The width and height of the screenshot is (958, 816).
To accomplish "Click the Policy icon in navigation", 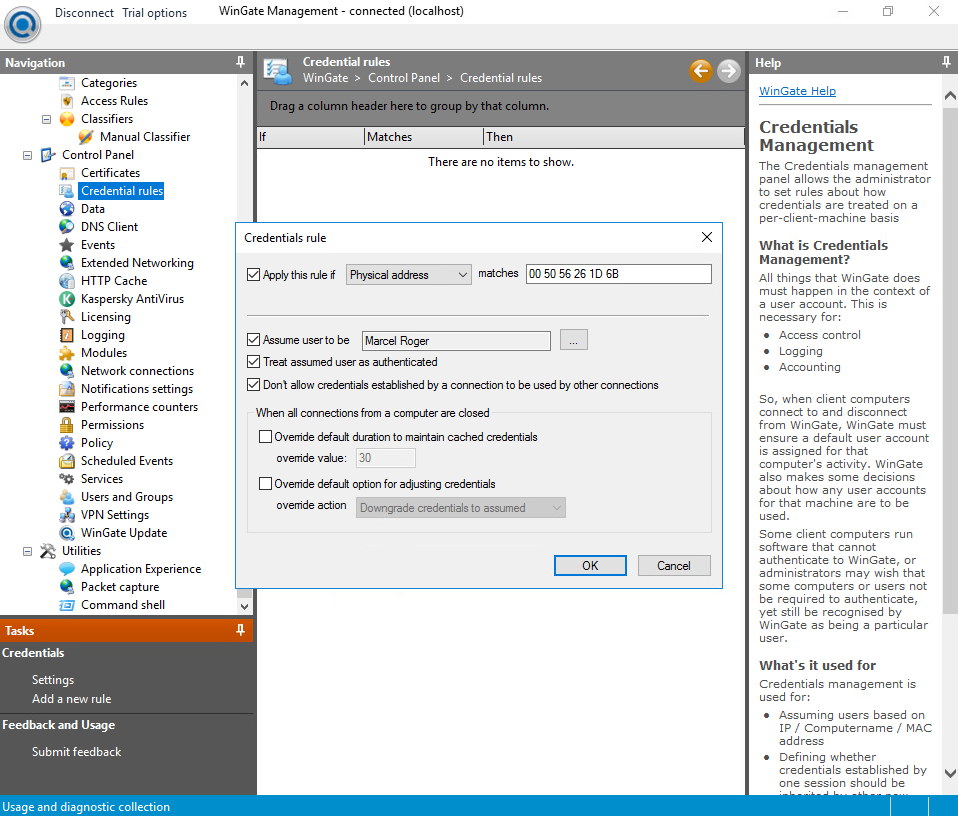I will tap(67, 443).
